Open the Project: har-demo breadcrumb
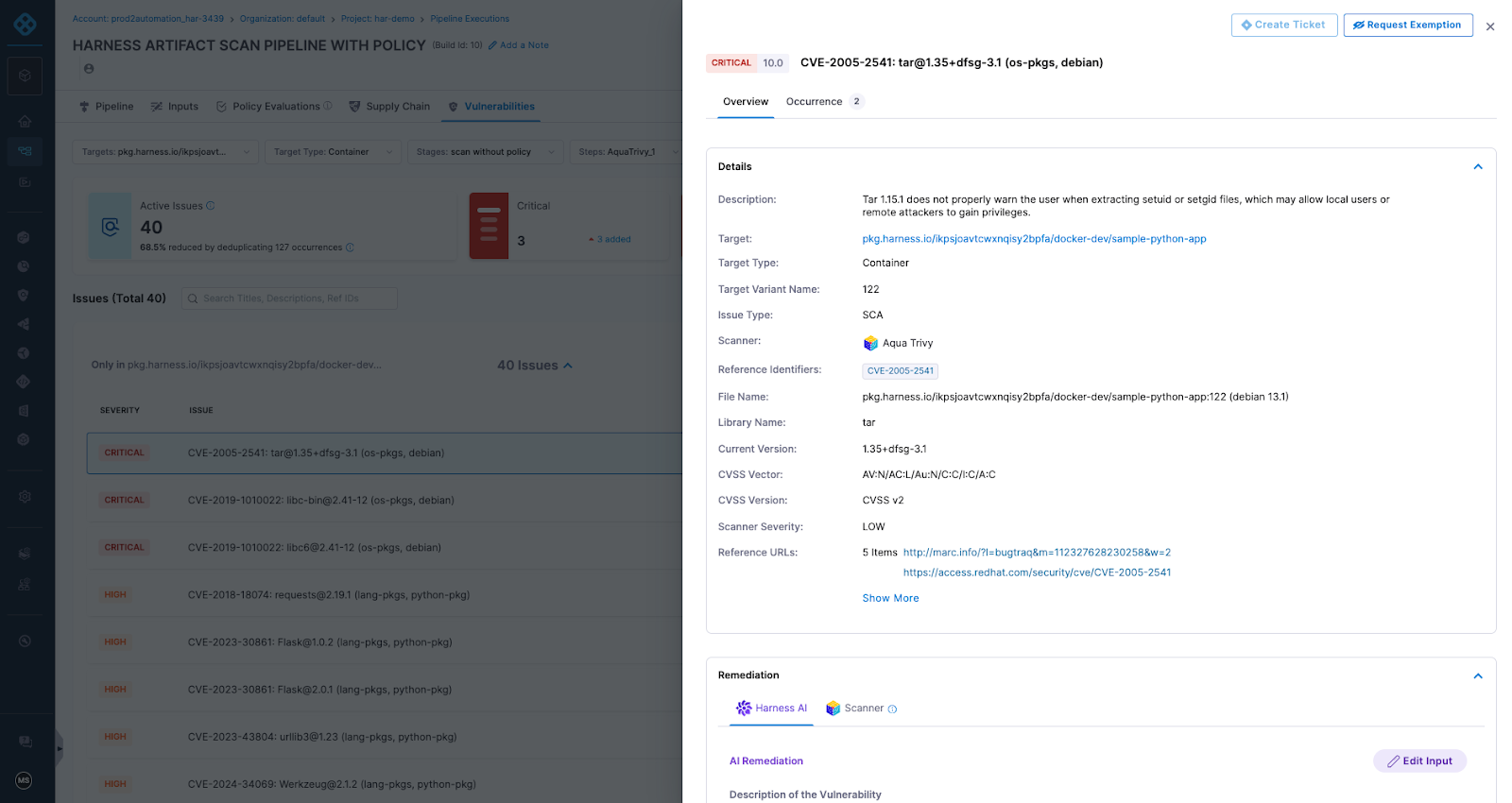 (377, 19)
